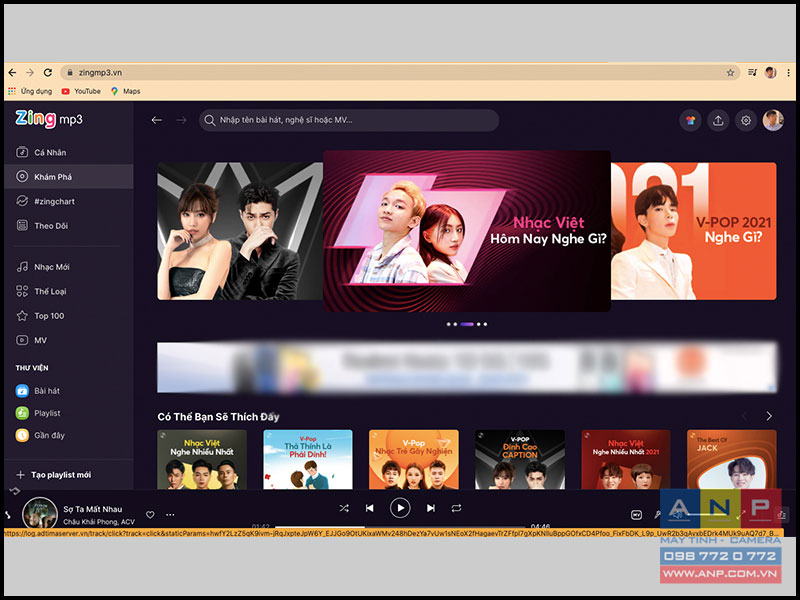
Task: Open Chrome three-dot menu
Action: (x=788, y=72)
